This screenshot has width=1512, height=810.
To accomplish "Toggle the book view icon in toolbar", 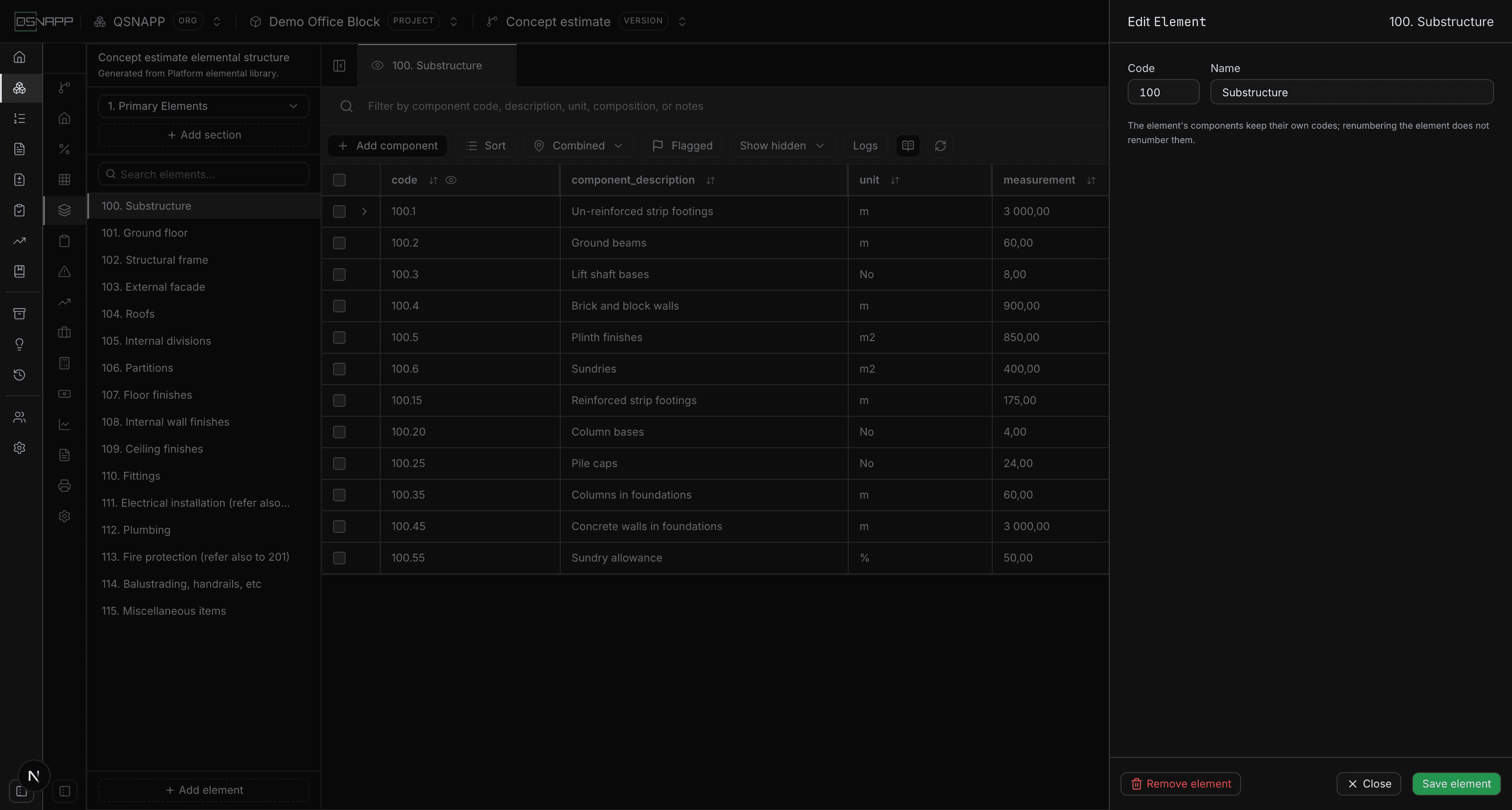I will (x=908, y=145).
